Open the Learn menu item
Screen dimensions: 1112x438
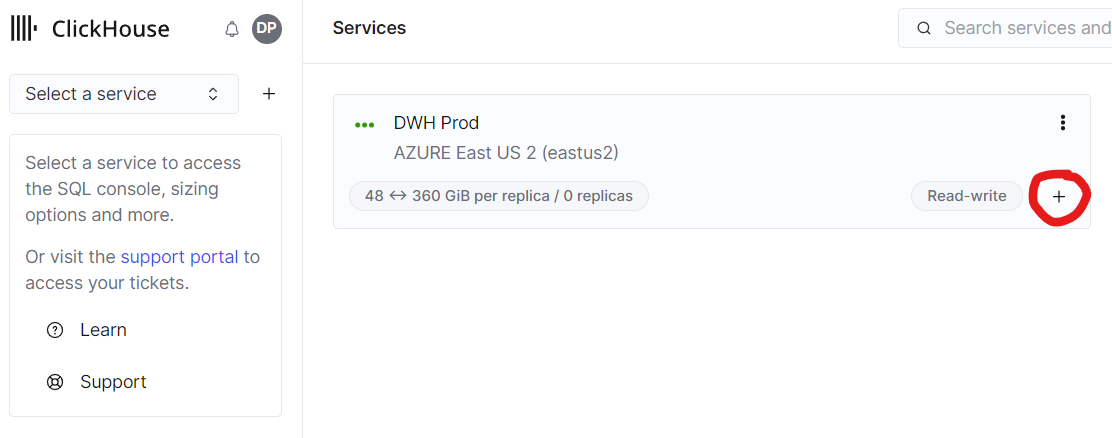(103, 330)
